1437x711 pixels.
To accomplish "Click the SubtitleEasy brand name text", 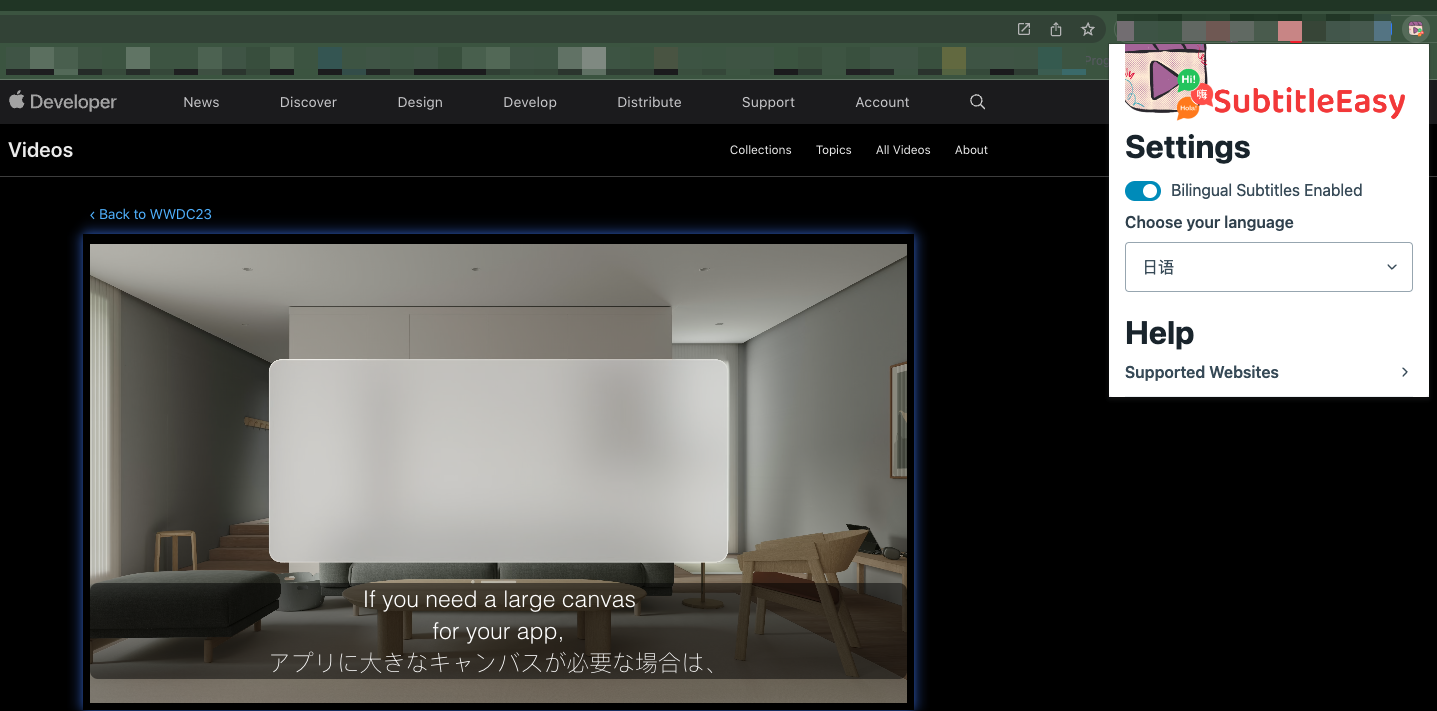I will (x=1309, y=101).
